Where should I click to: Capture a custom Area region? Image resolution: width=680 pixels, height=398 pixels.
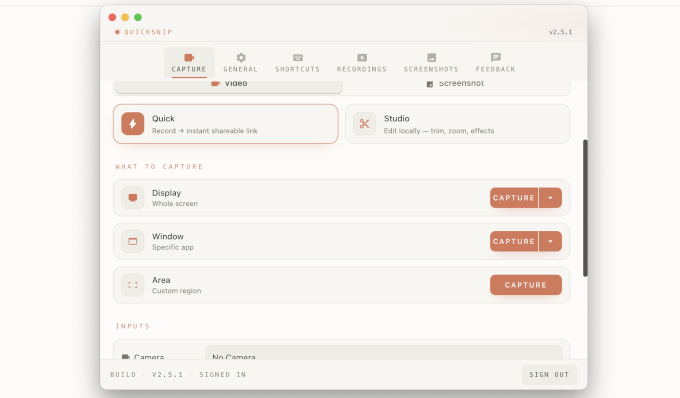(526, 285)
